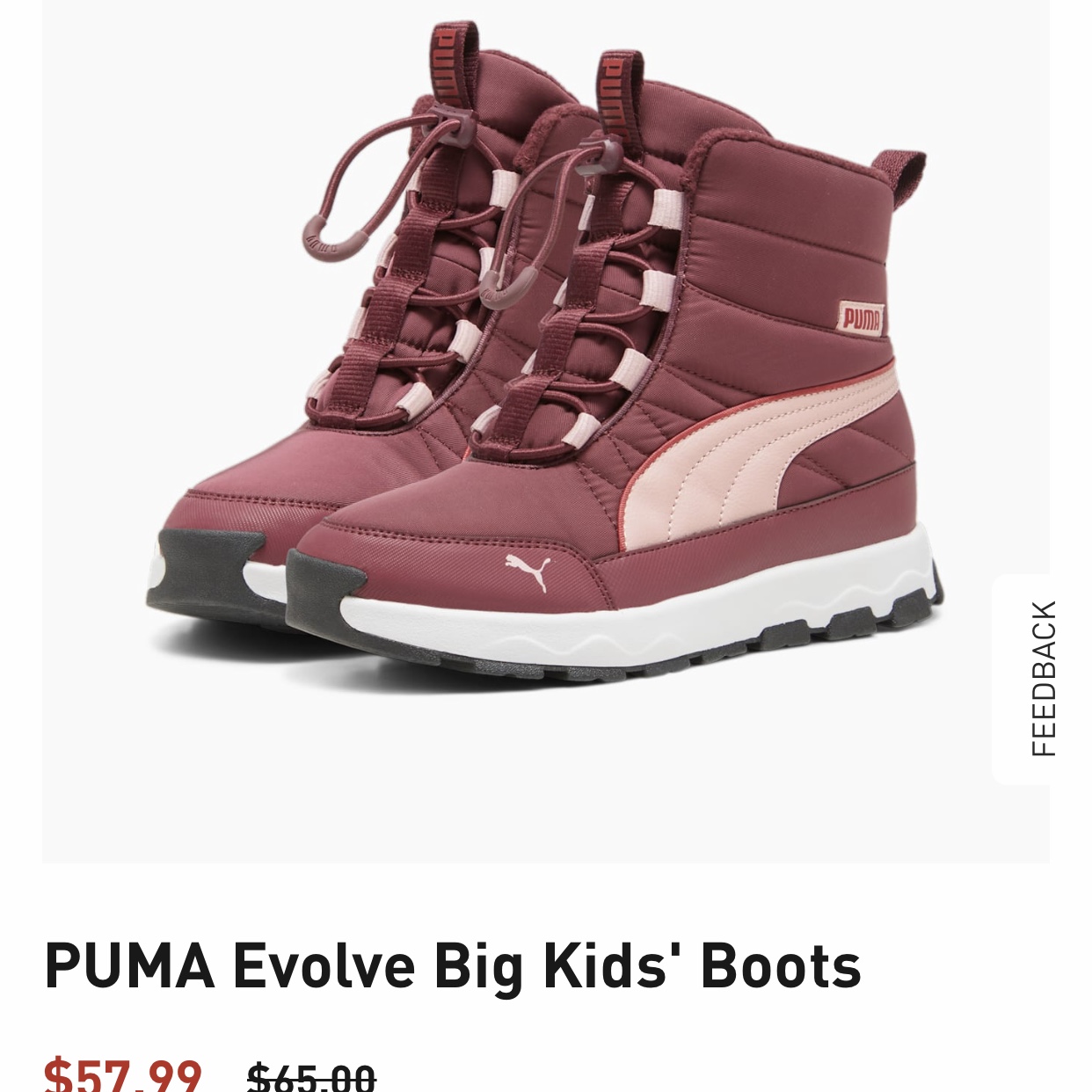Open the FEEDBACK side tab

(1043, 679)
